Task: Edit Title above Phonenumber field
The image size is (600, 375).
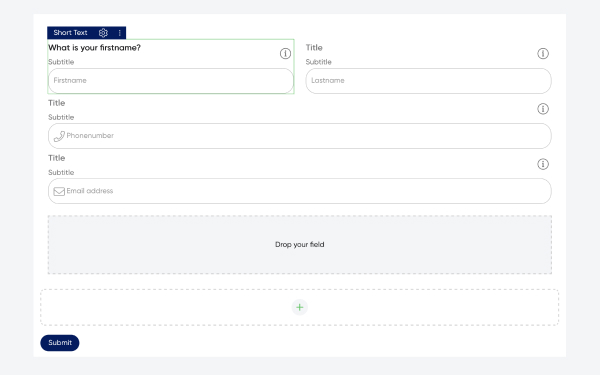Action: pos(57,103)
